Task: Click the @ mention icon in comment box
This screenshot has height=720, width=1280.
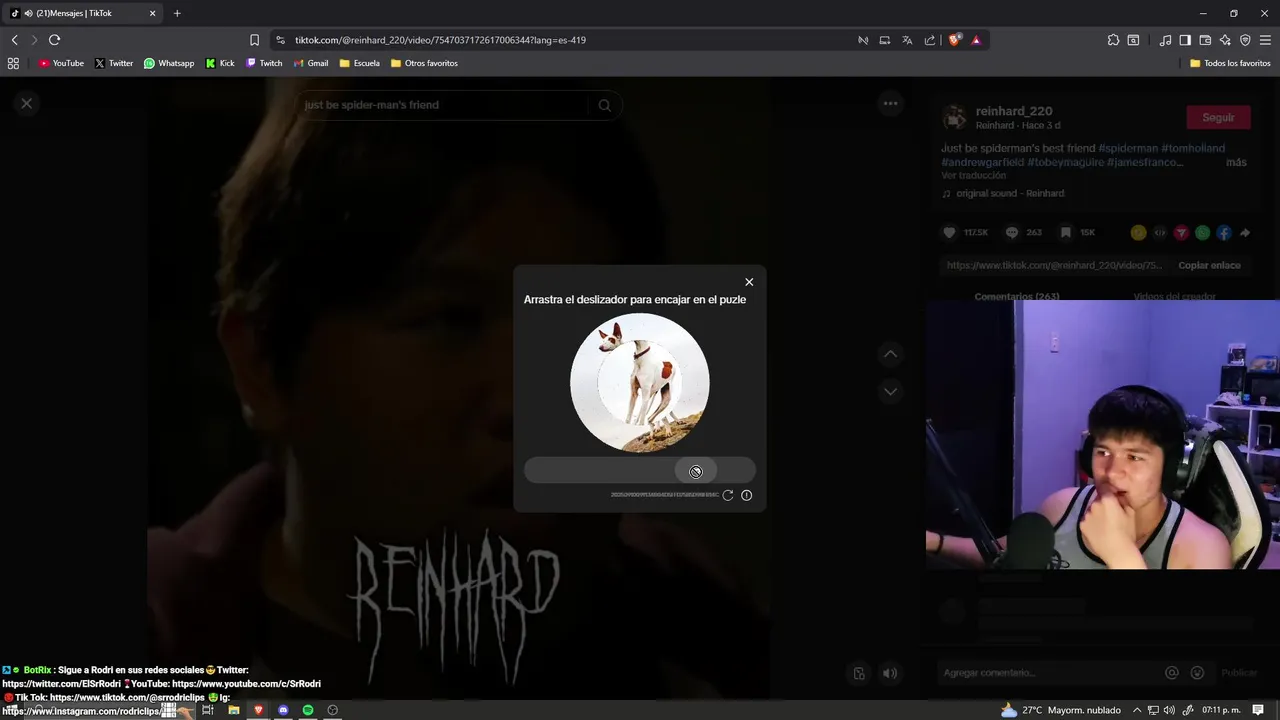Action: 1172,673
